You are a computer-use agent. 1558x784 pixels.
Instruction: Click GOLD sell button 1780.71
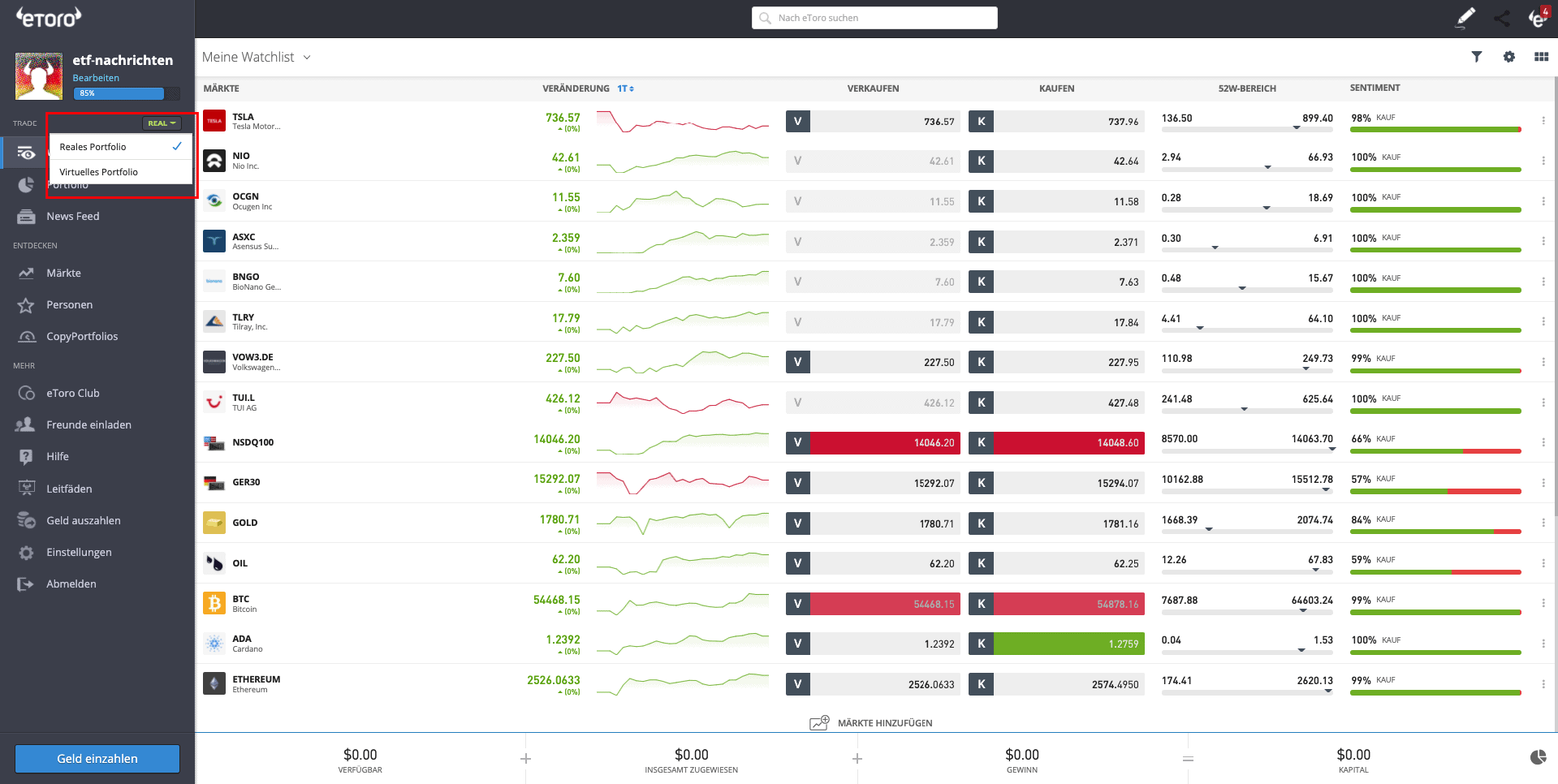point(873,523)
